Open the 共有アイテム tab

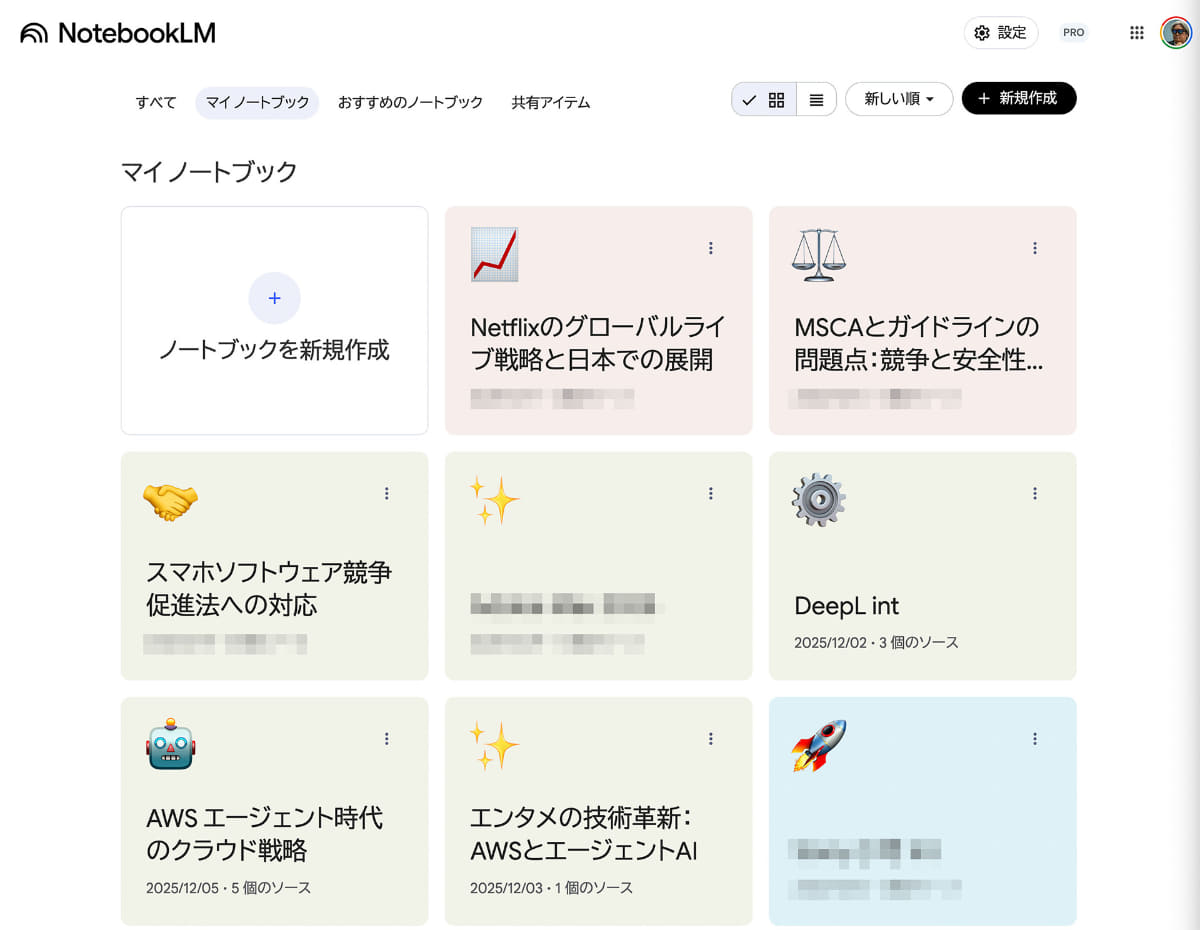pyautogui.click(x=551, y=102)
